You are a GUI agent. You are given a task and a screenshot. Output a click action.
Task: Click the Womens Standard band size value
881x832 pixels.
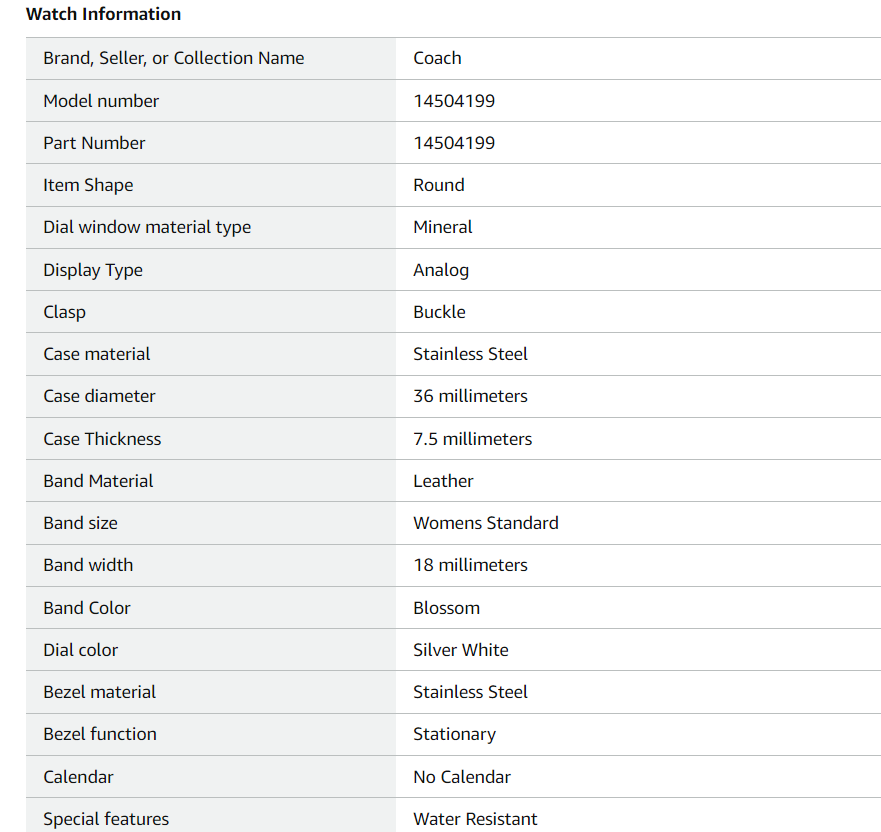[486, 523]
